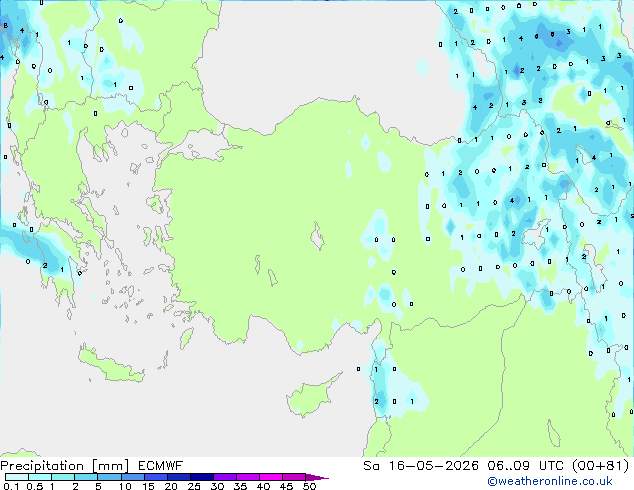
Task: Click the legend label '35'
Action: click(x=240, y=486)
